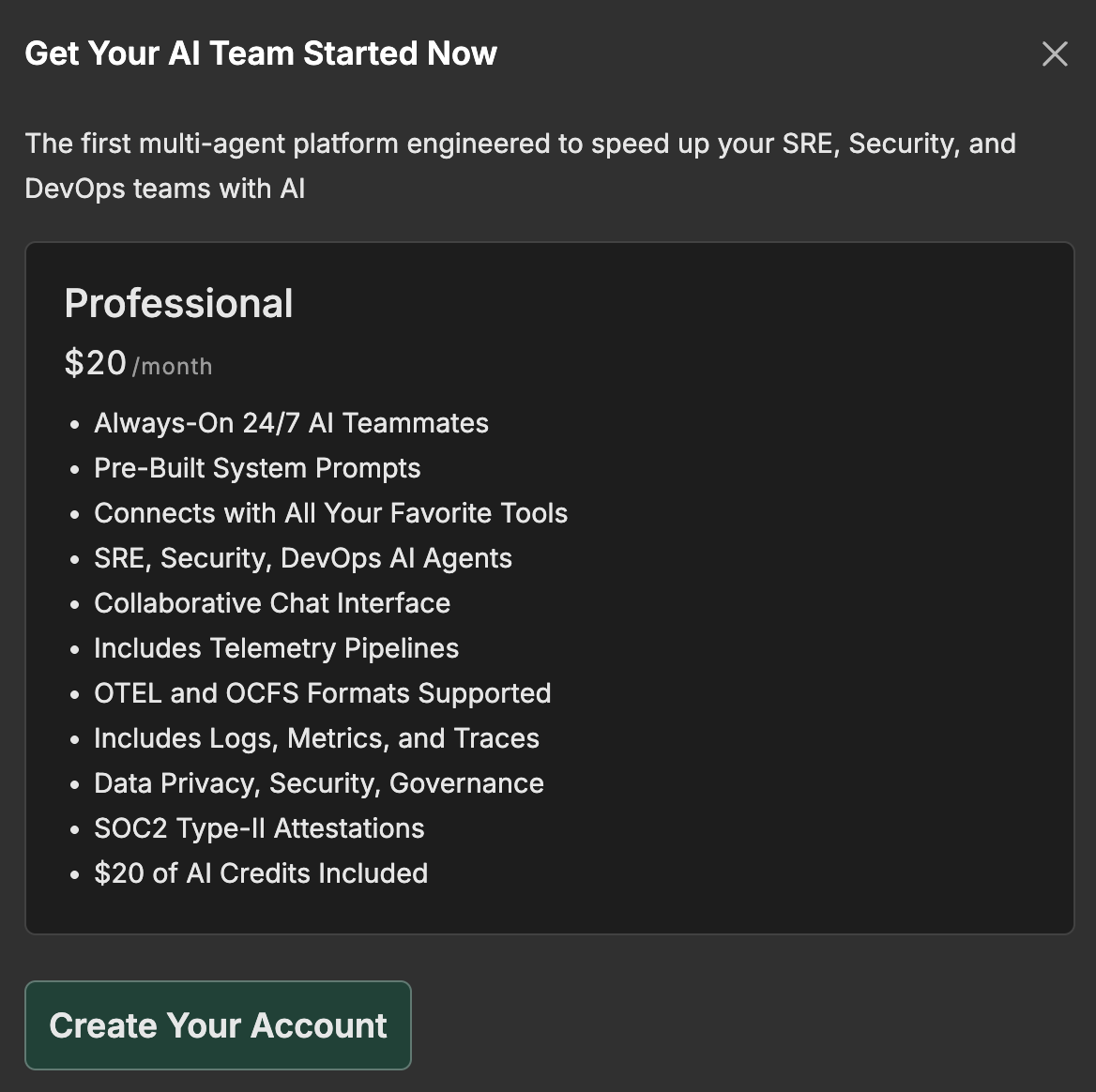The width and height of the screenshot is (1096, 1092).
Task: Select the Pre-Built System Prompts item
Action: tap(257, 468)
